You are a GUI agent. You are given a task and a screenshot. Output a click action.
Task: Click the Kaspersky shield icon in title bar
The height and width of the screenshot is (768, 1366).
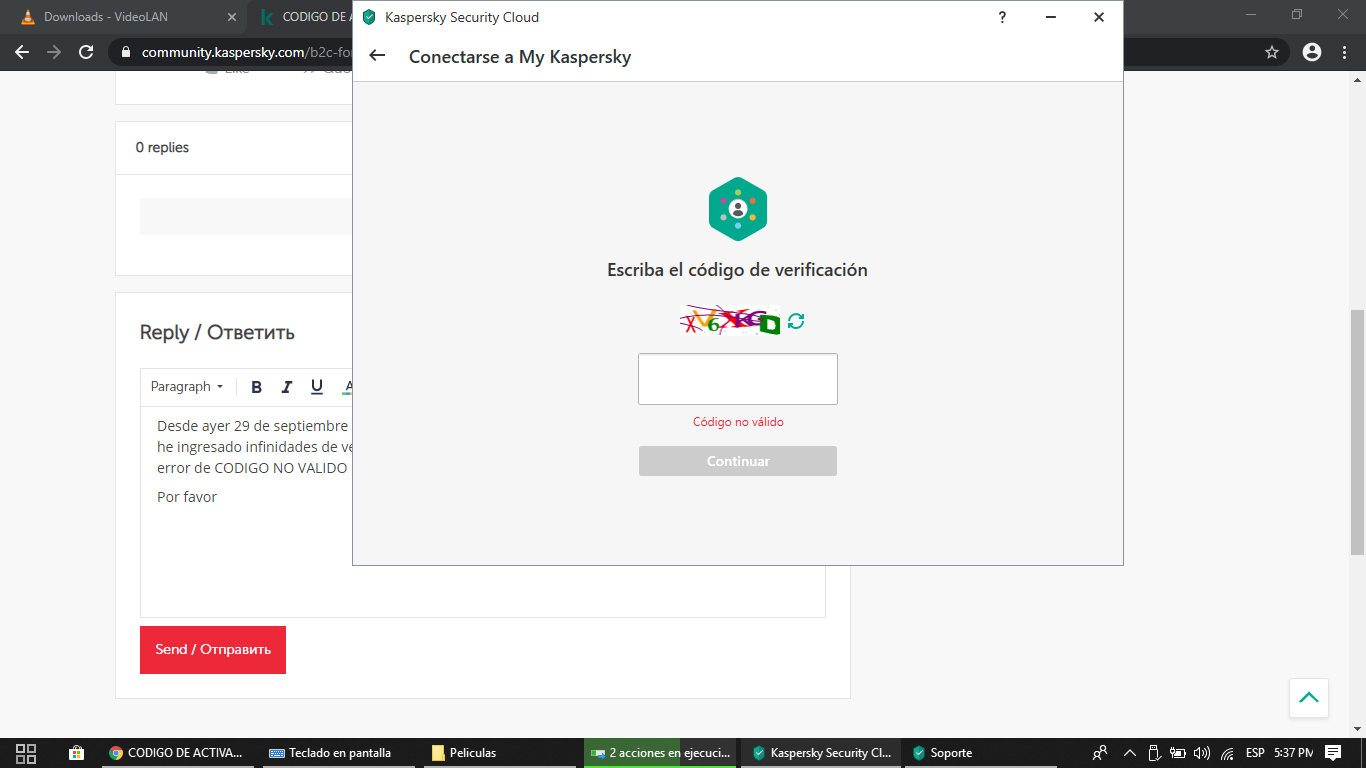369,17
